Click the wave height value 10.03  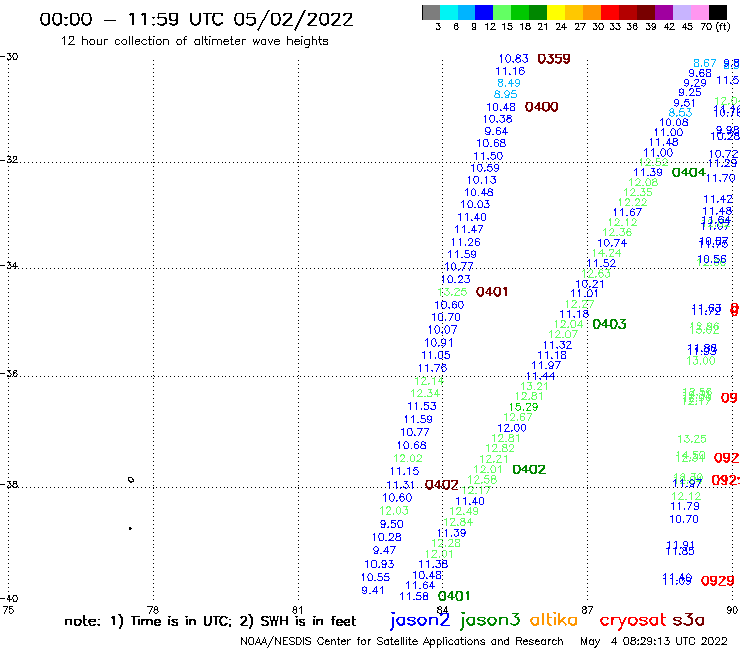click(475, 205)
